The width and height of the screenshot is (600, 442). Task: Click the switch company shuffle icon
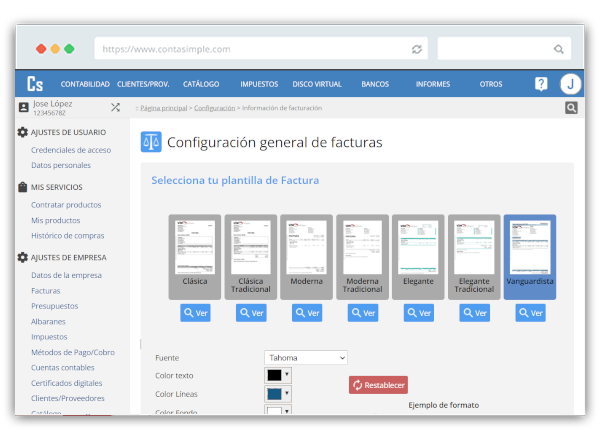115,107
